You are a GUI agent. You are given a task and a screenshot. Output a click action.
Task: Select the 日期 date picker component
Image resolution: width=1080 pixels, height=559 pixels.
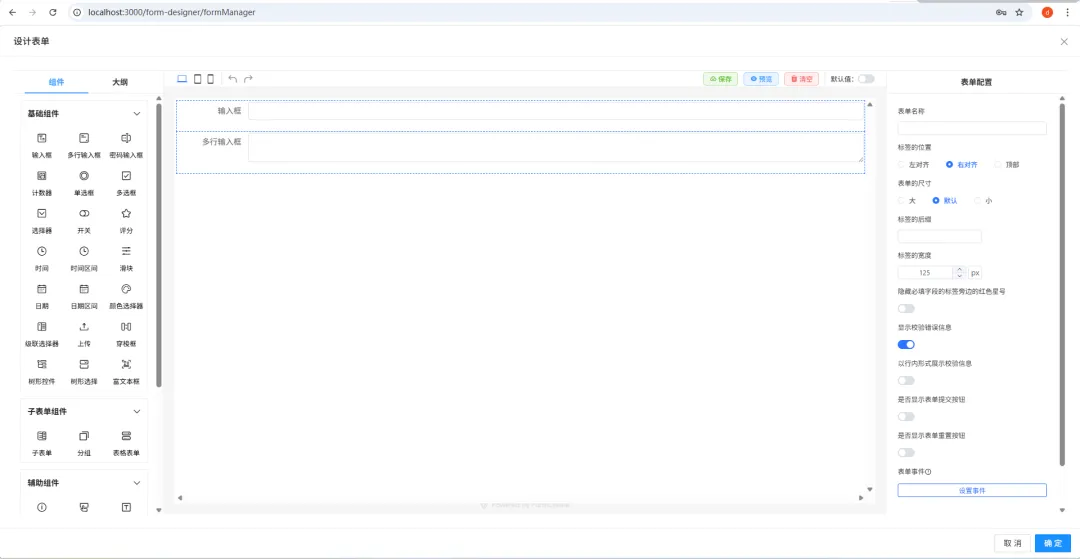click(x=41, y=289)
